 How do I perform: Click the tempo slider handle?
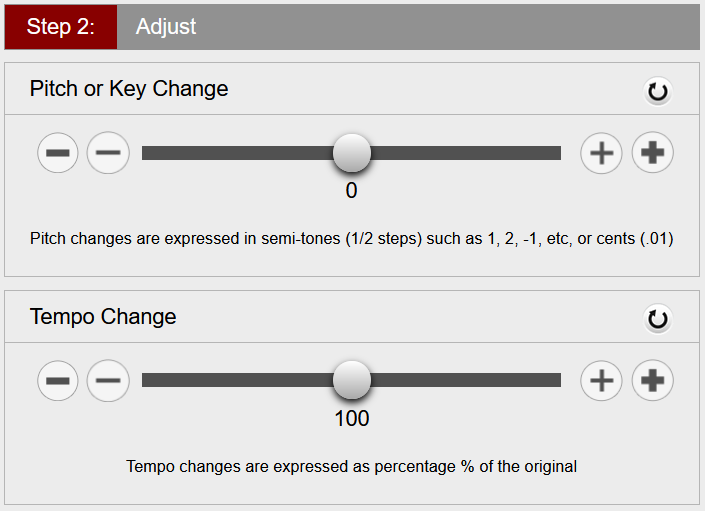pos(352,380)
